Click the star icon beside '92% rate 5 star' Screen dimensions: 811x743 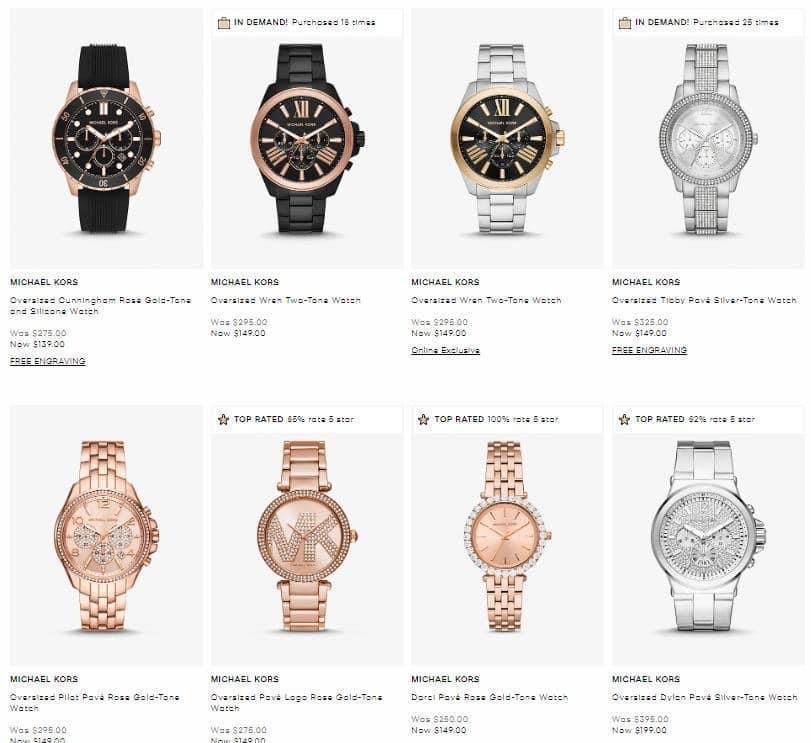coord(624,419)
